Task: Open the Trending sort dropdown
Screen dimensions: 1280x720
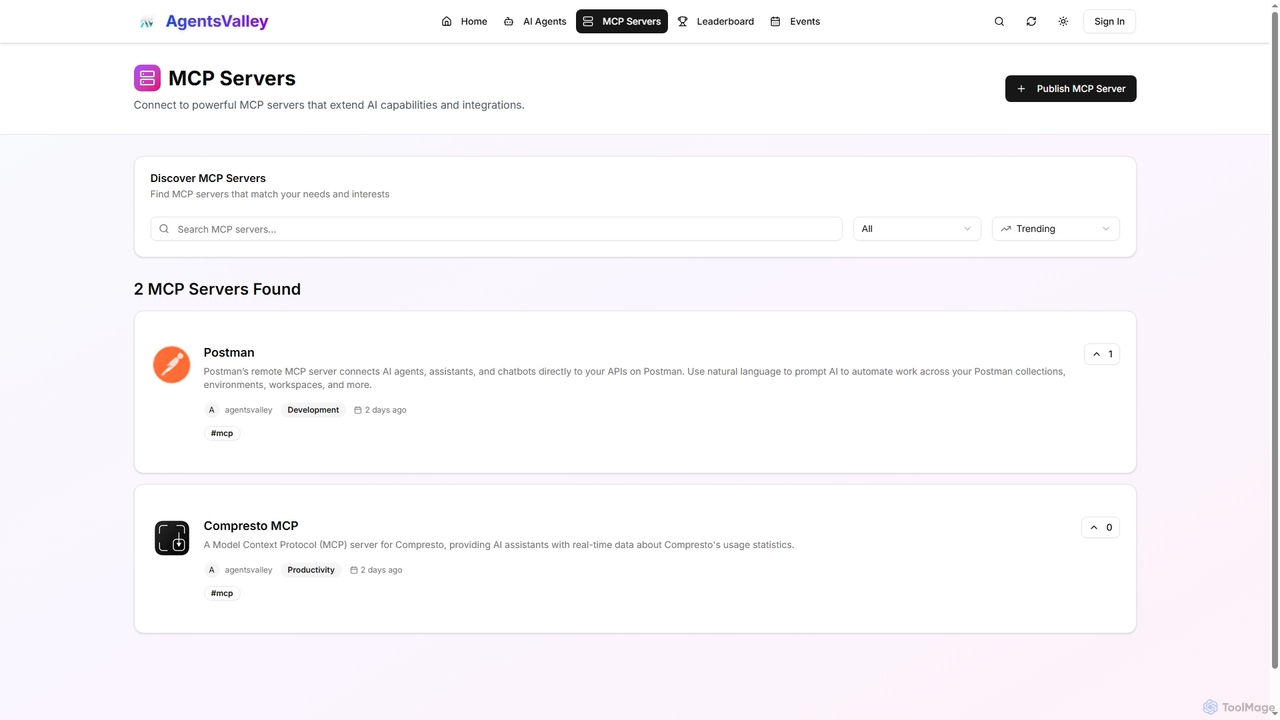Action: (1056, 229)
